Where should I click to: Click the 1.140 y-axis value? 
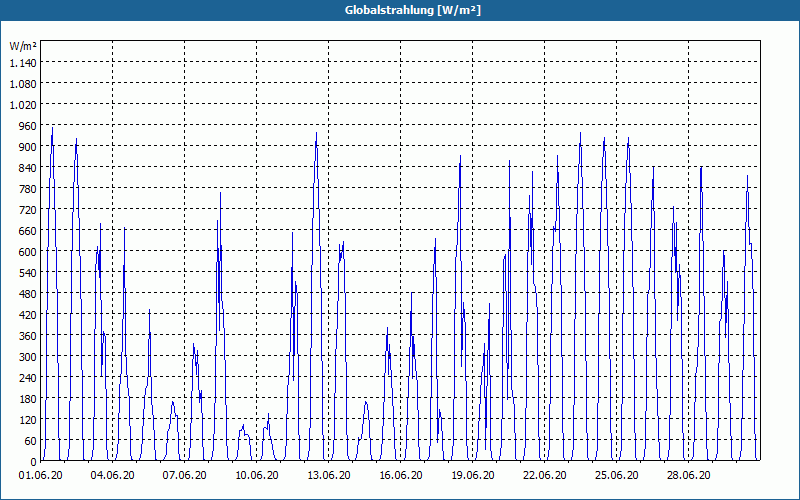tap(23, 62)
